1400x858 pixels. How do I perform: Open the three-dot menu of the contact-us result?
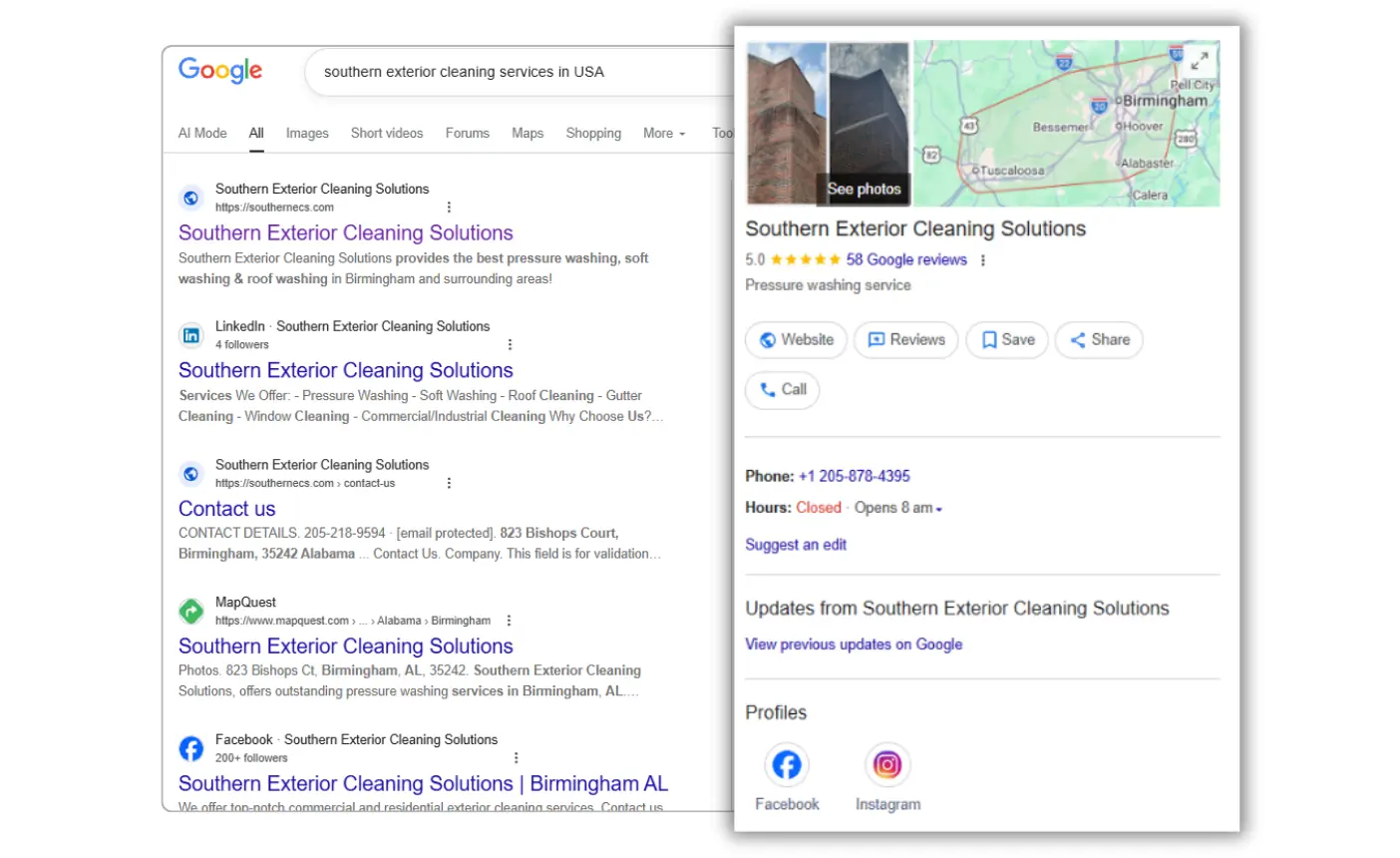point(449,483)
